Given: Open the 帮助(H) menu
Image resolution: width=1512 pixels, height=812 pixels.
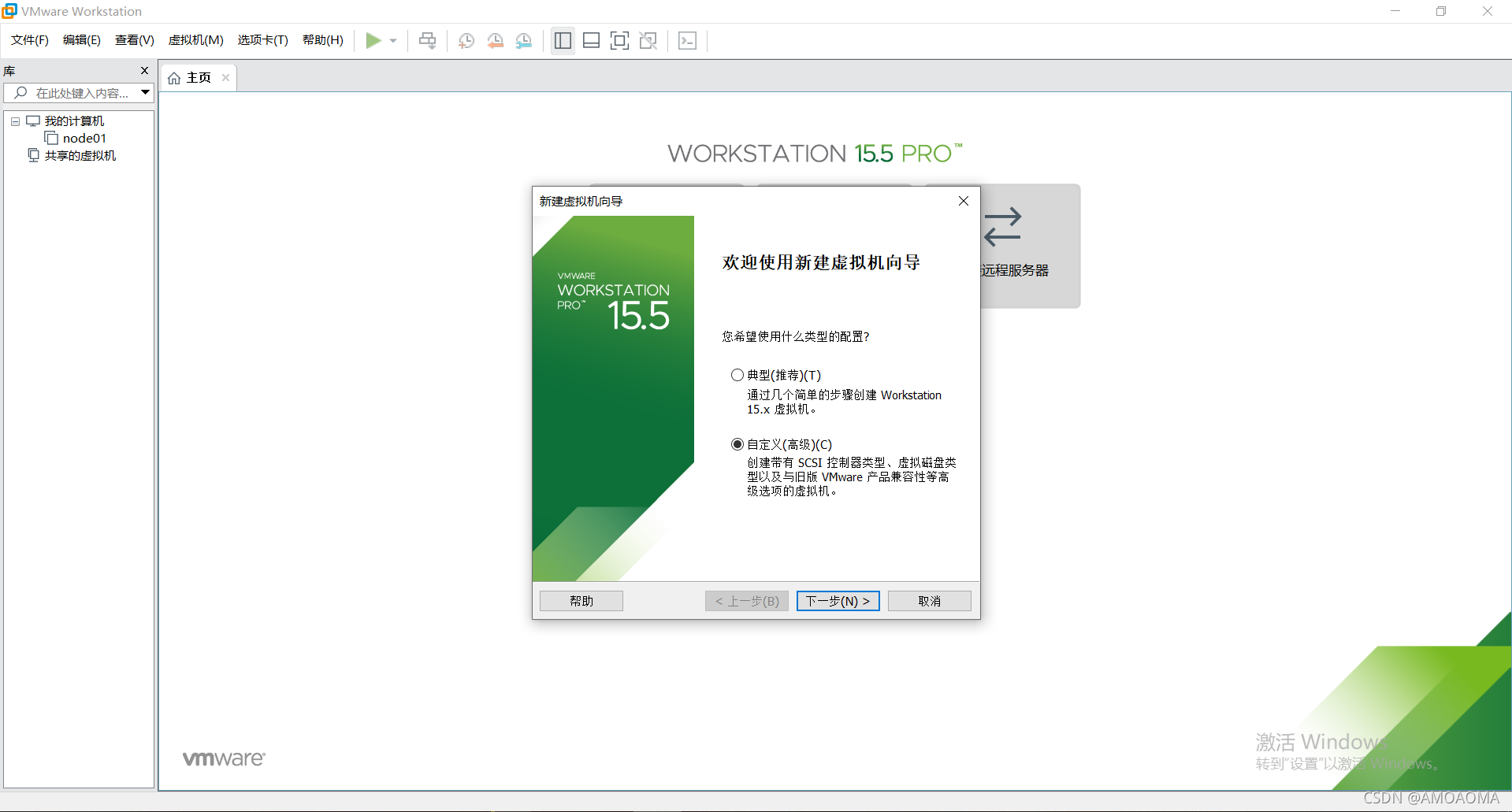Looking at the screenshot, I should [323, 40].
